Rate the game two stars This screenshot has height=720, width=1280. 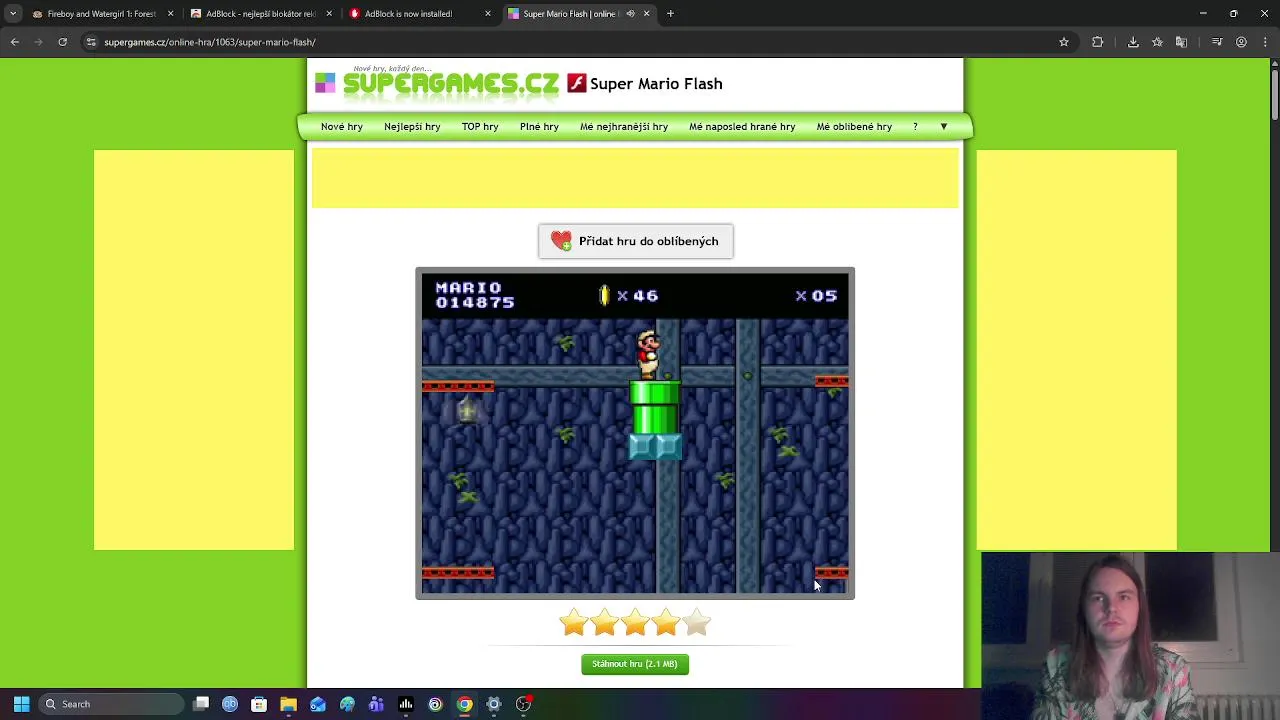(604, 624)
